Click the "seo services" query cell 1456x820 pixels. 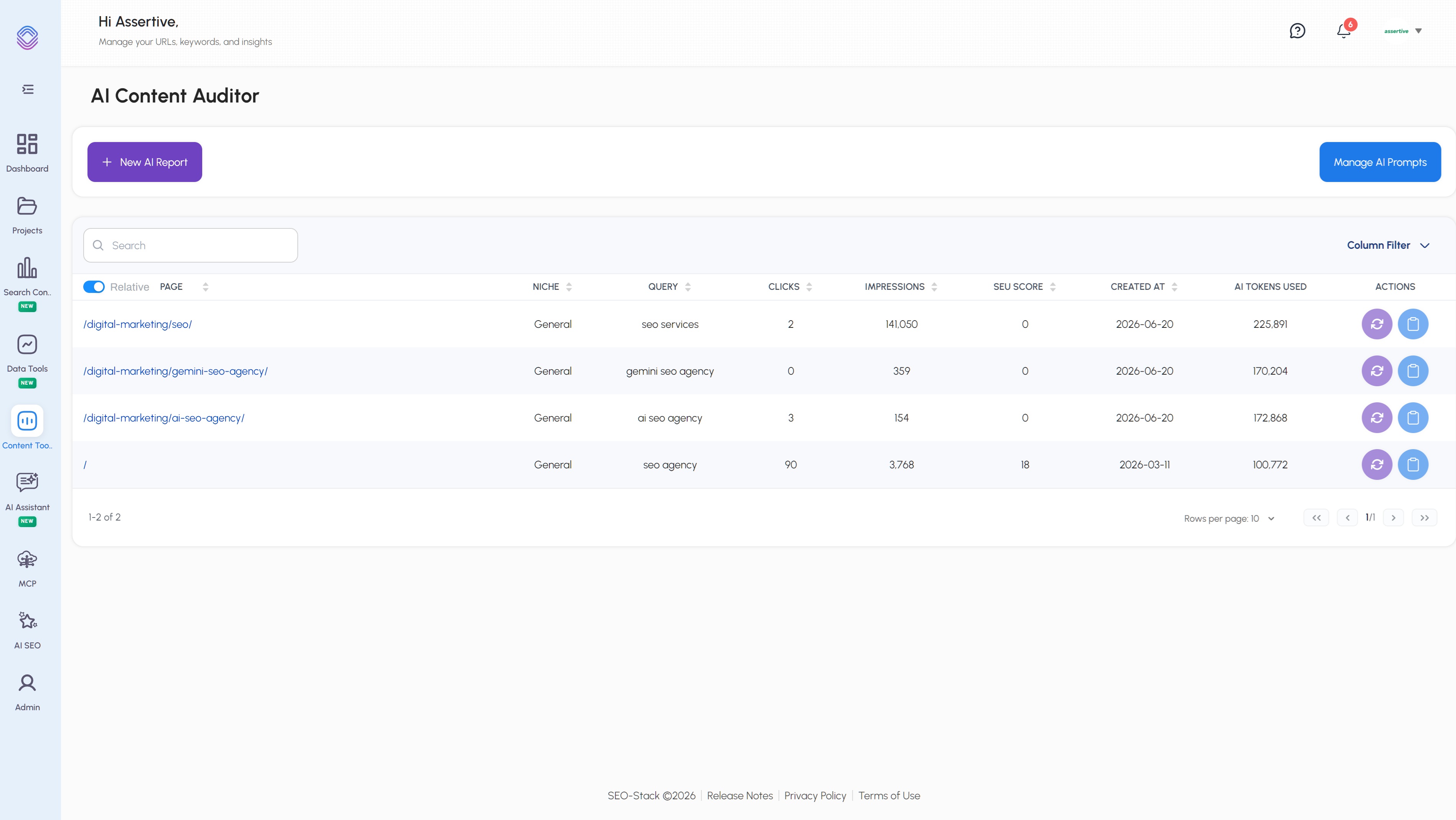point(670,324)
